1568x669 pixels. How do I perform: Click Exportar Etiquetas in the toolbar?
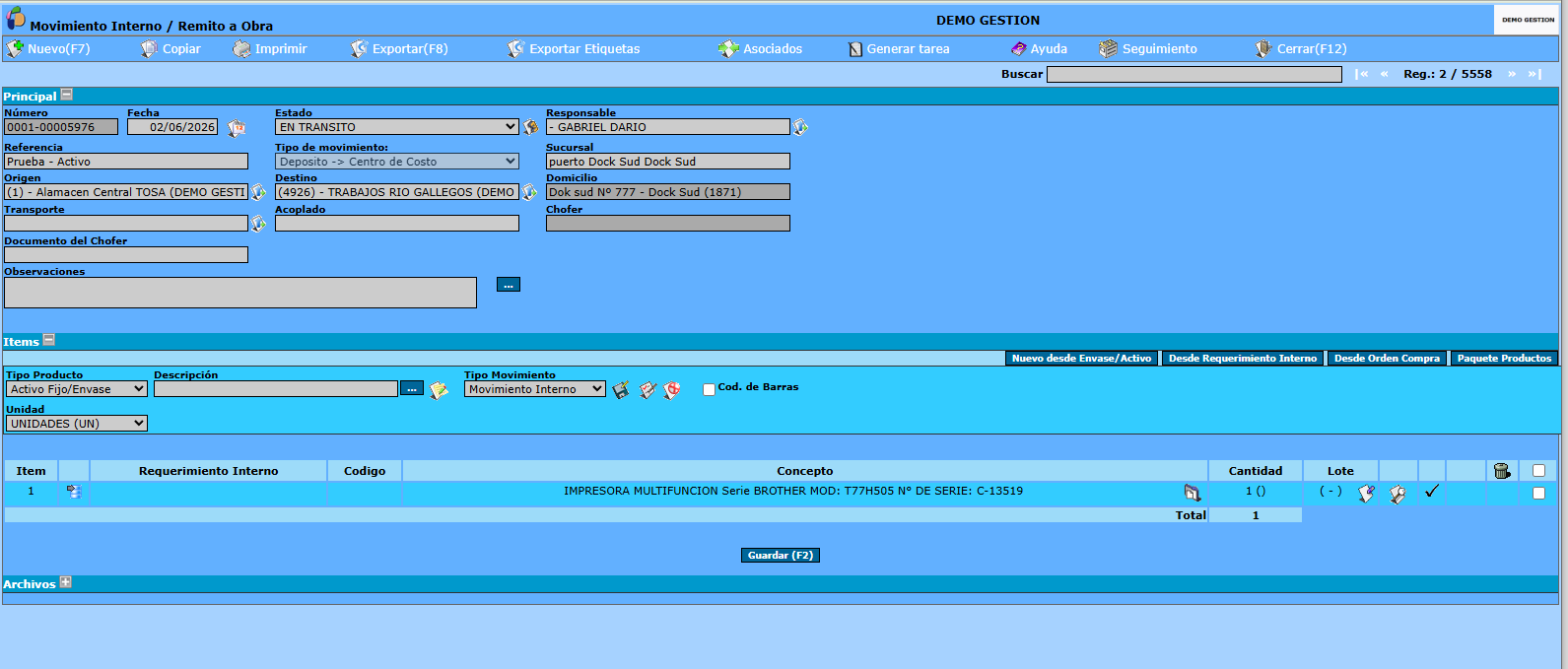click(573, 48)
